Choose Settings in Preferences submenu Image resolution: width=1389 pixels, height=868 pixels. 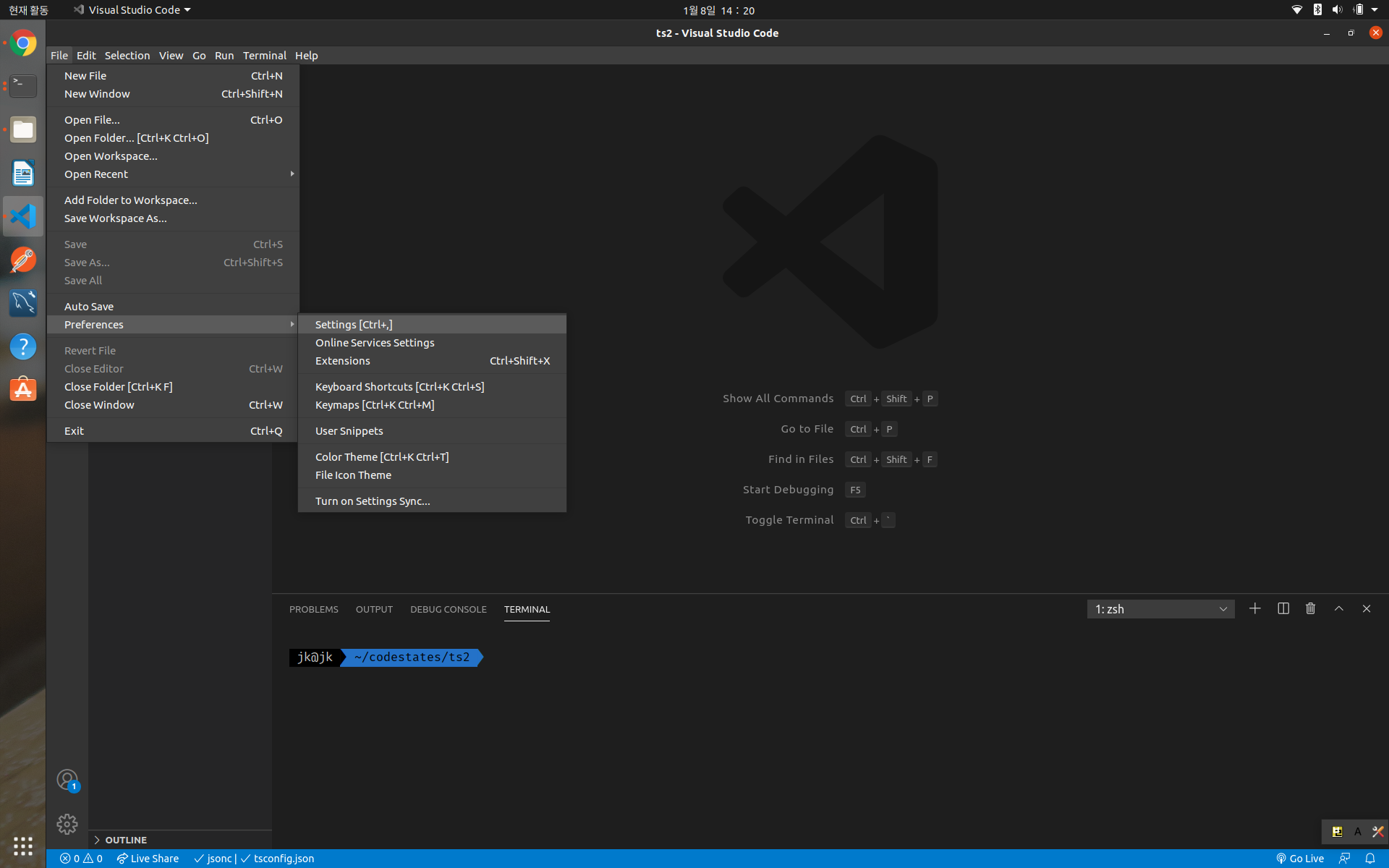[x=354, y=325]
